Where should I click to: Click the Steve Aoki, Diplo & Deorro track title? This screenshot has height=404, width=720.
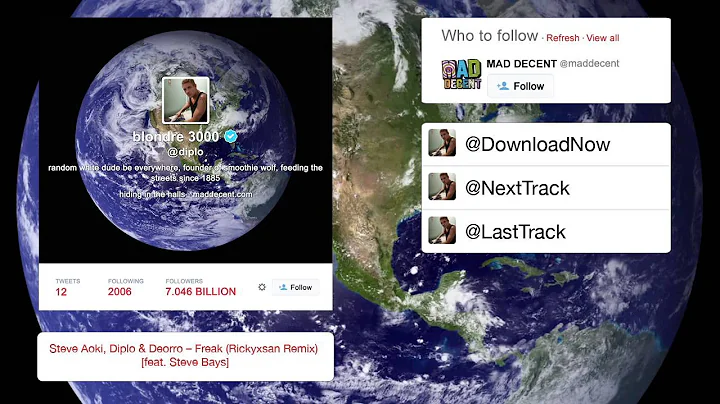pos(184,355)
